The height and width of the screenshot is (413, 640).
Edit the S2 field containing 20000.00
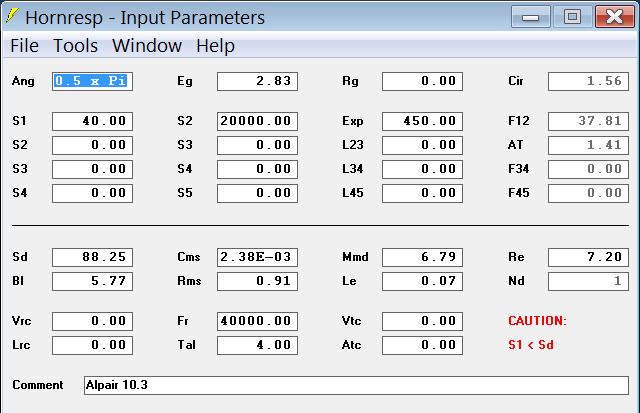257,121
